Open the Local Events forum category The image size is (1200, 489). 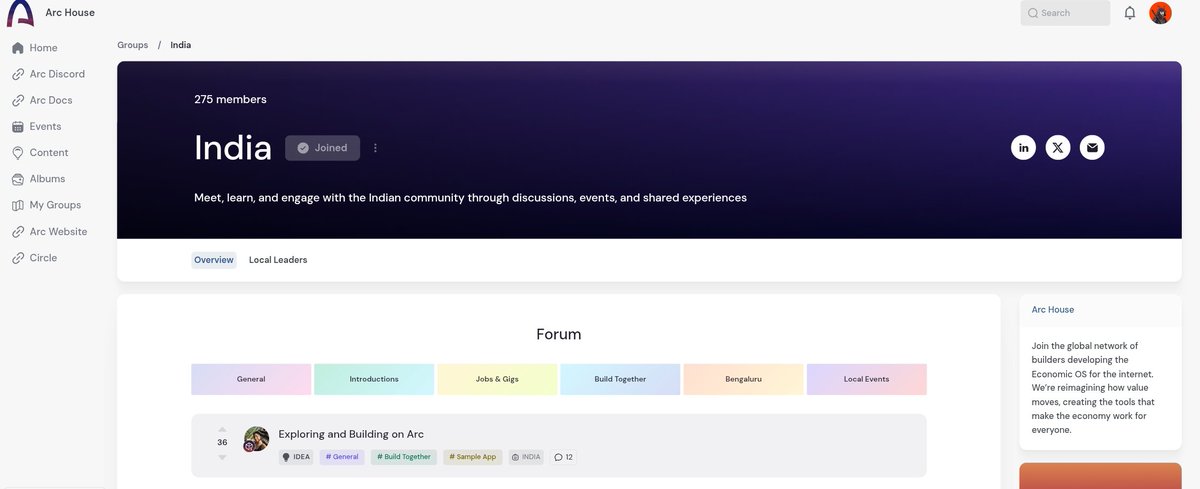(867, 380)
